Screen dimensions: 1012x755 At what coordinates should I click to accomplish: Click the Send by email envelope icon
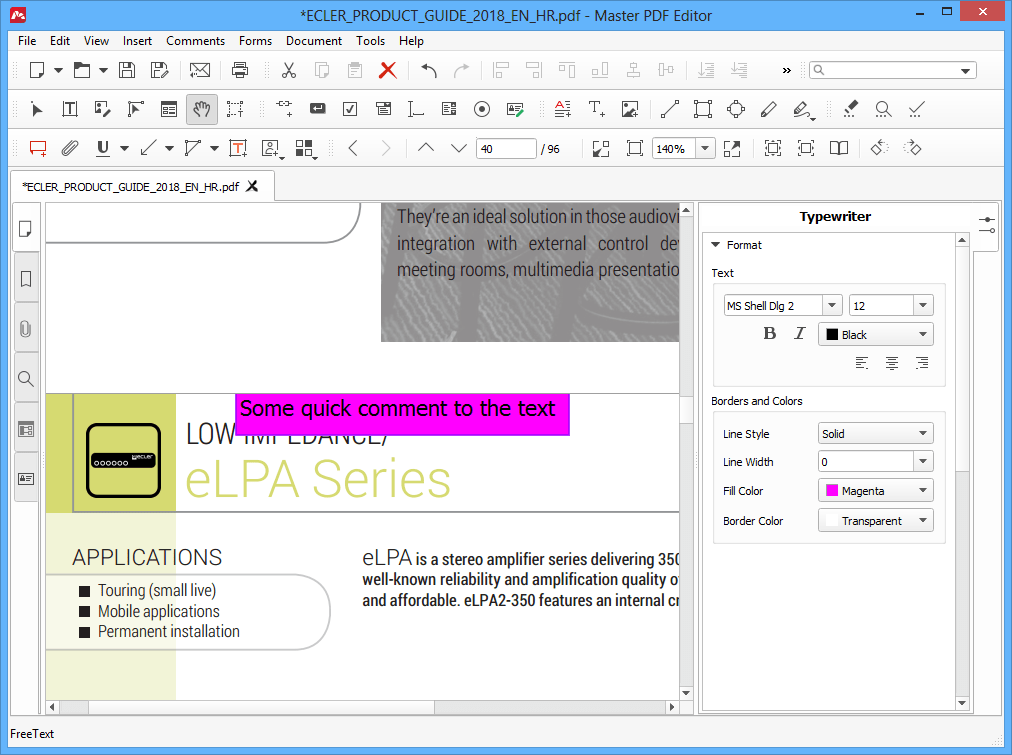199,70
